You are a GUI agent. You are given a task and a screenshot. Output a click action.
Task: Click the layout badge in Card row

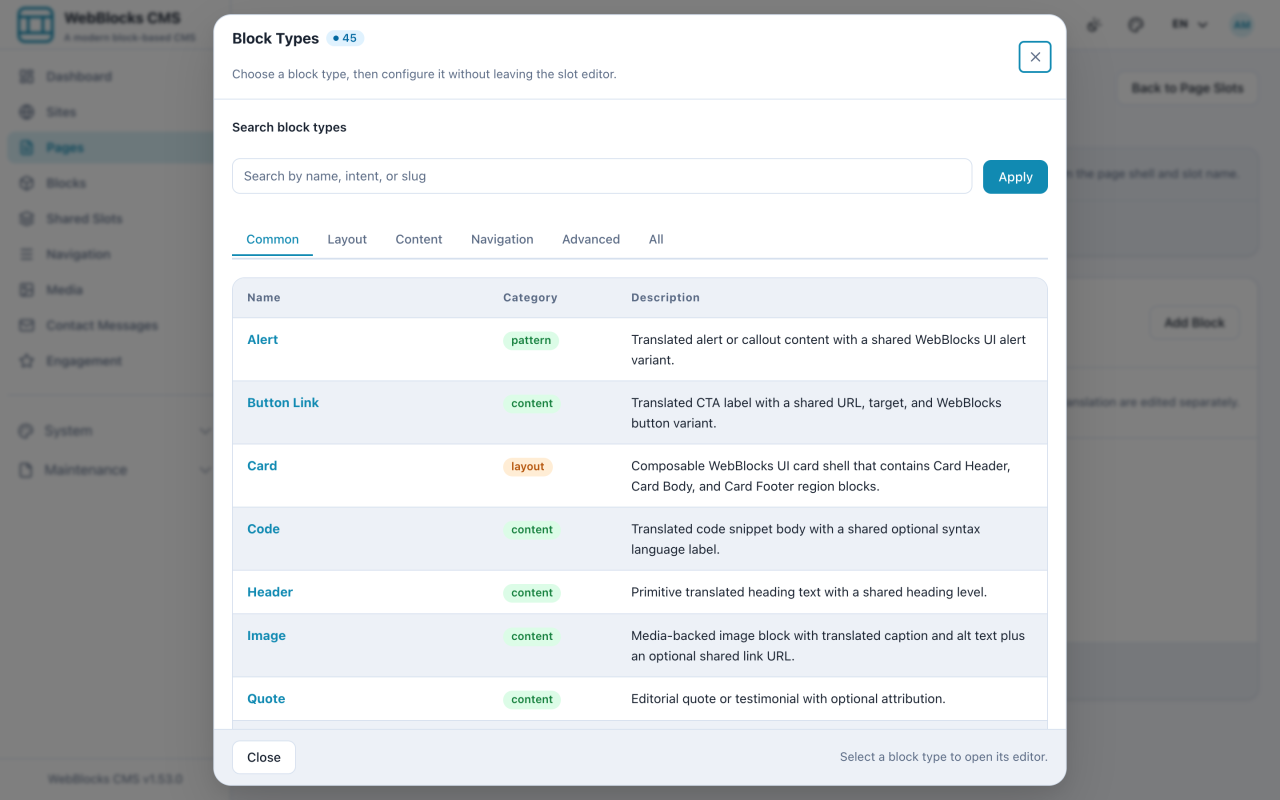click(x=528, y=466)
